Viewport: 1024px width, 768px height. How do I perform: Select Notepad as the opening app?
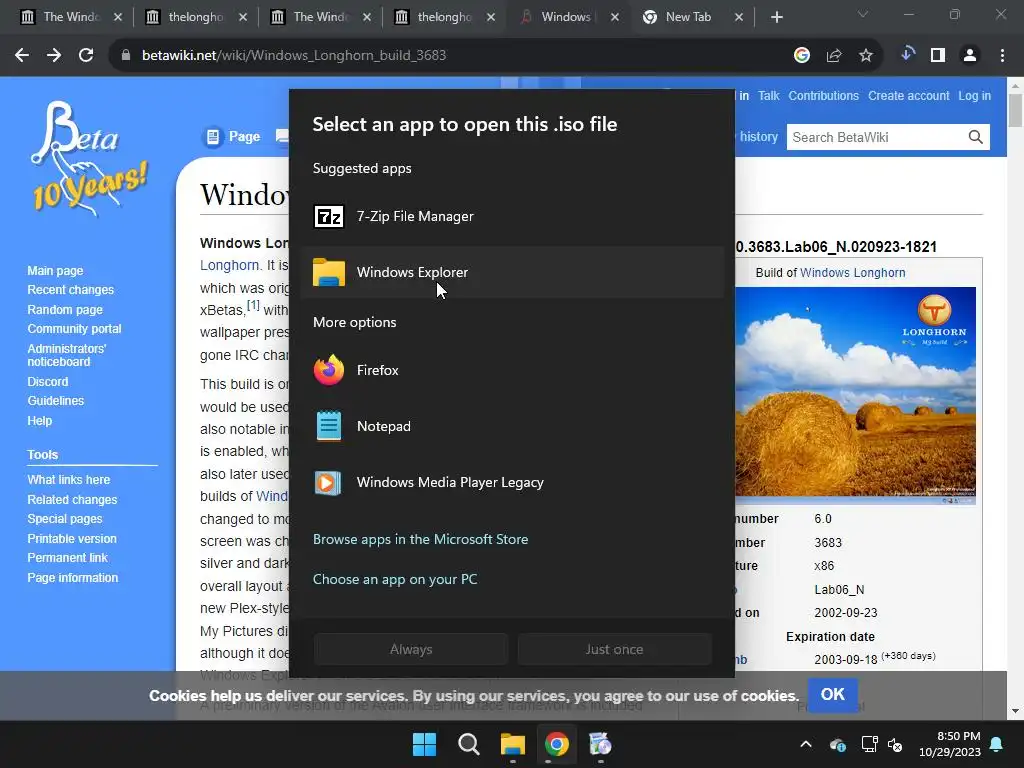click(x=512, y=426)
